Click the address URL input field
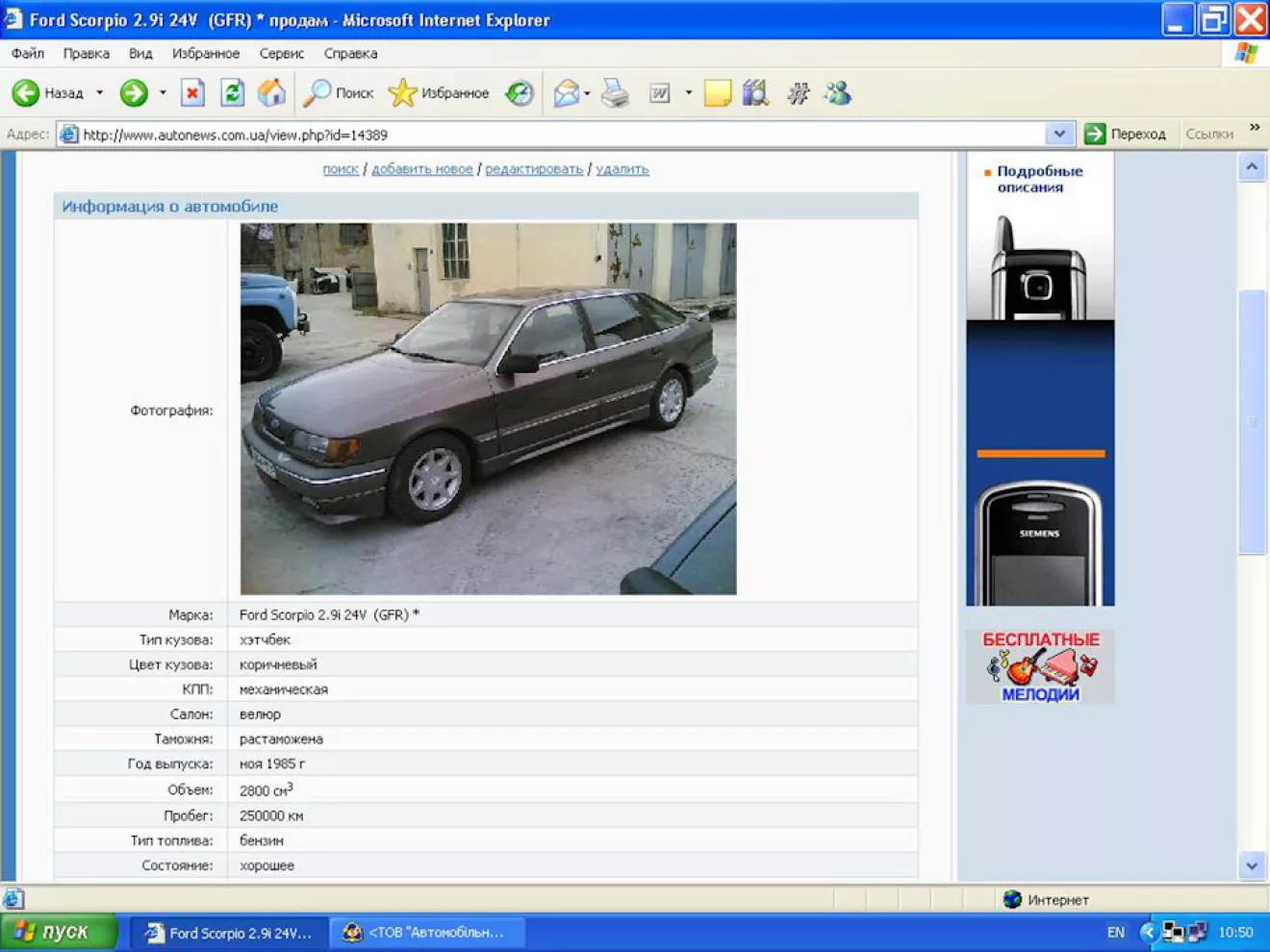The image size is (1270, 952). [x=563, y=135]
